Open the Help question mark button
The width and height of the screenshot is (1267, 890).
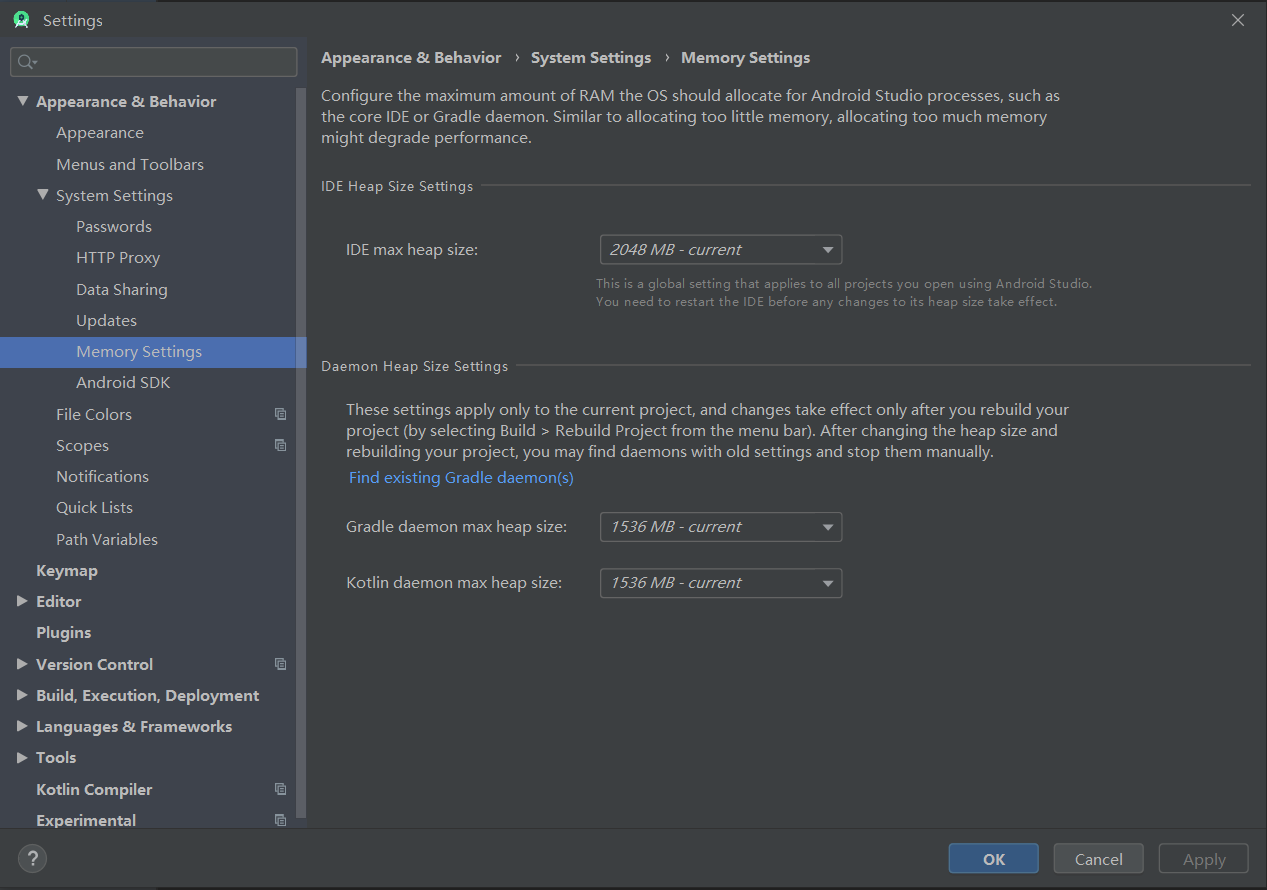(x=32, y=858)
